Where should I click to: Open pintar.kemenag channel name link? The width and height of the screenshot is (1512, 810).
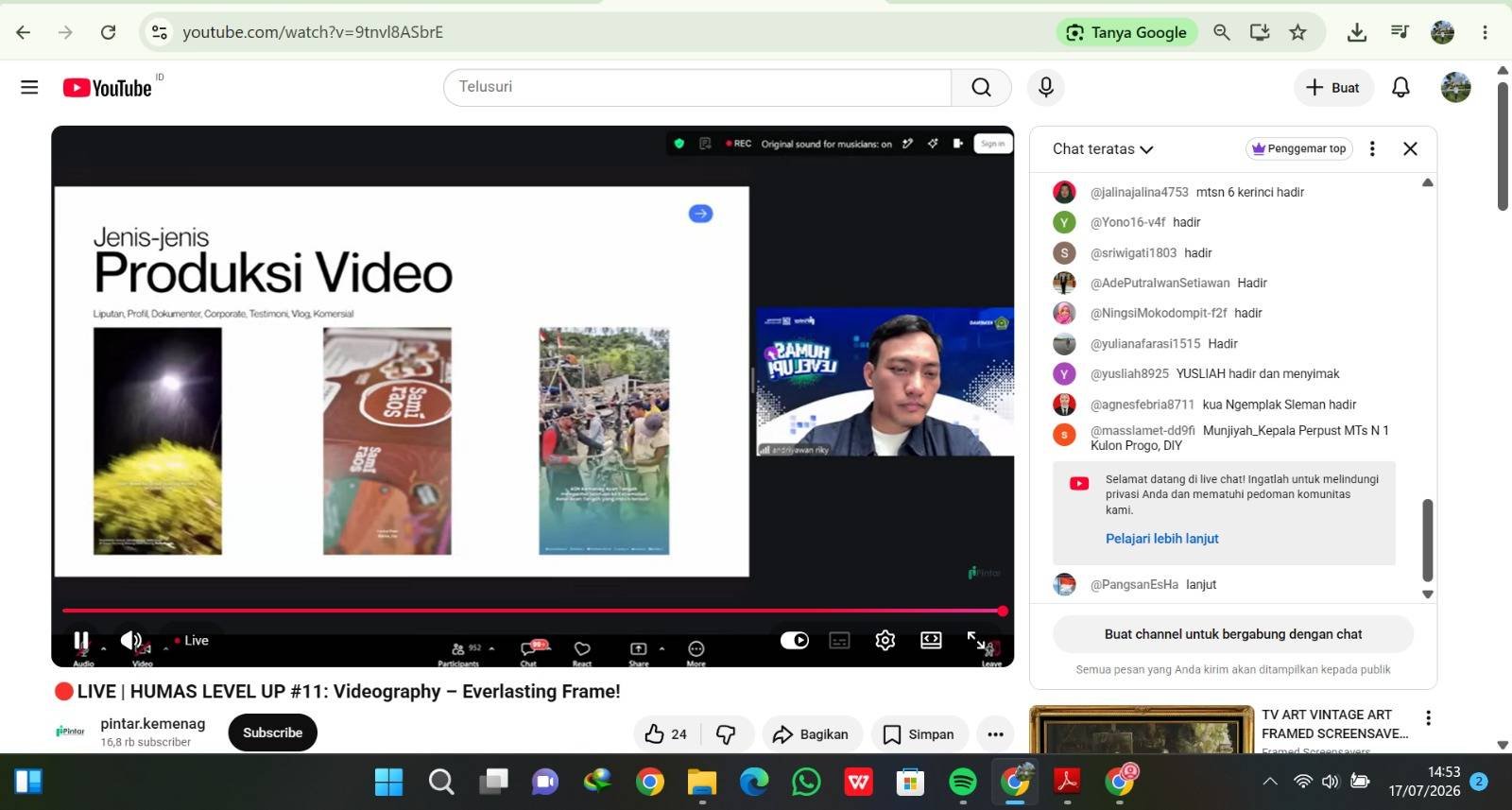[152, 723]
